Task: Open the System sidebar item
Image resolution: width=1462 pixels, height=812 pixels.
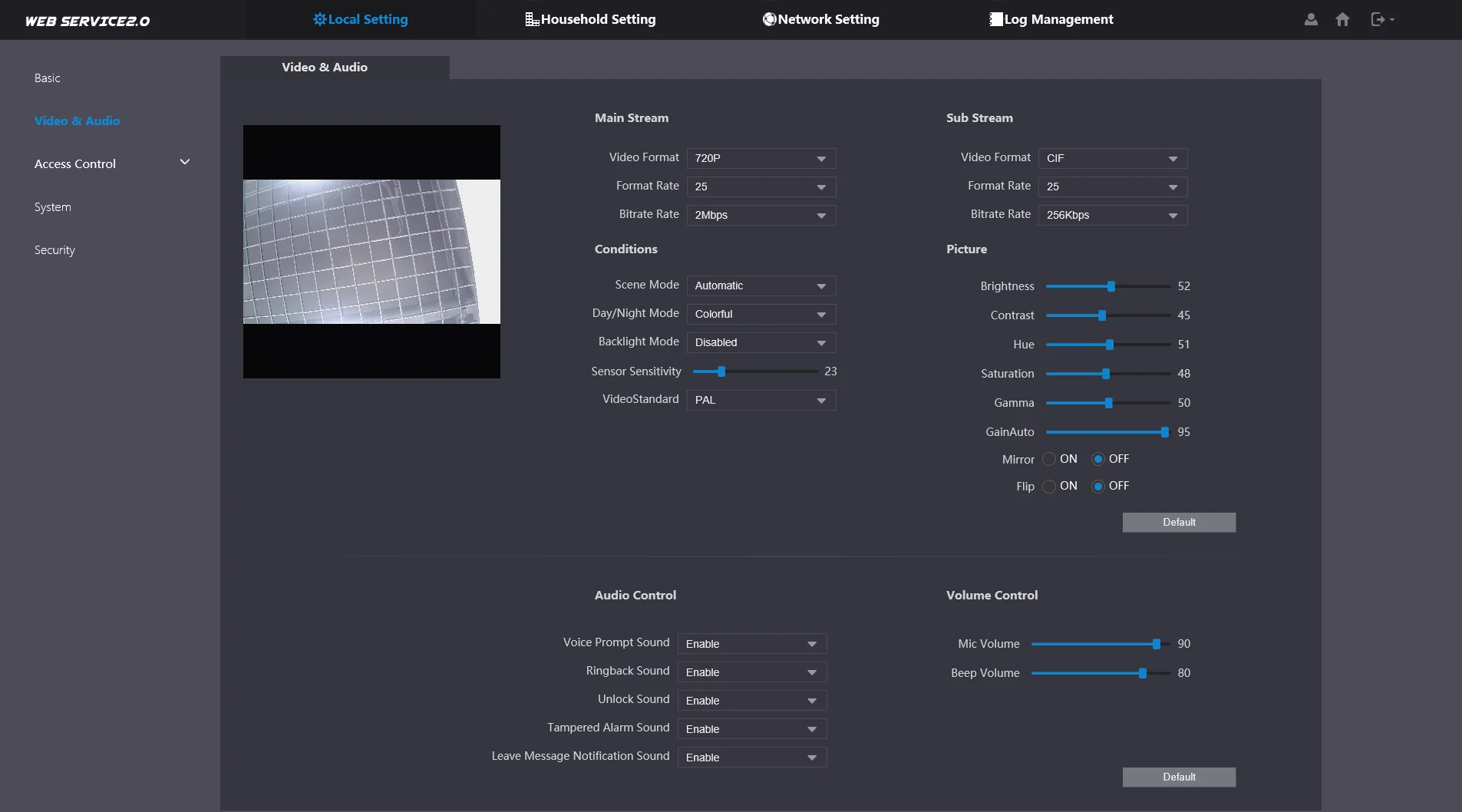Action: (x=52, y=206)
